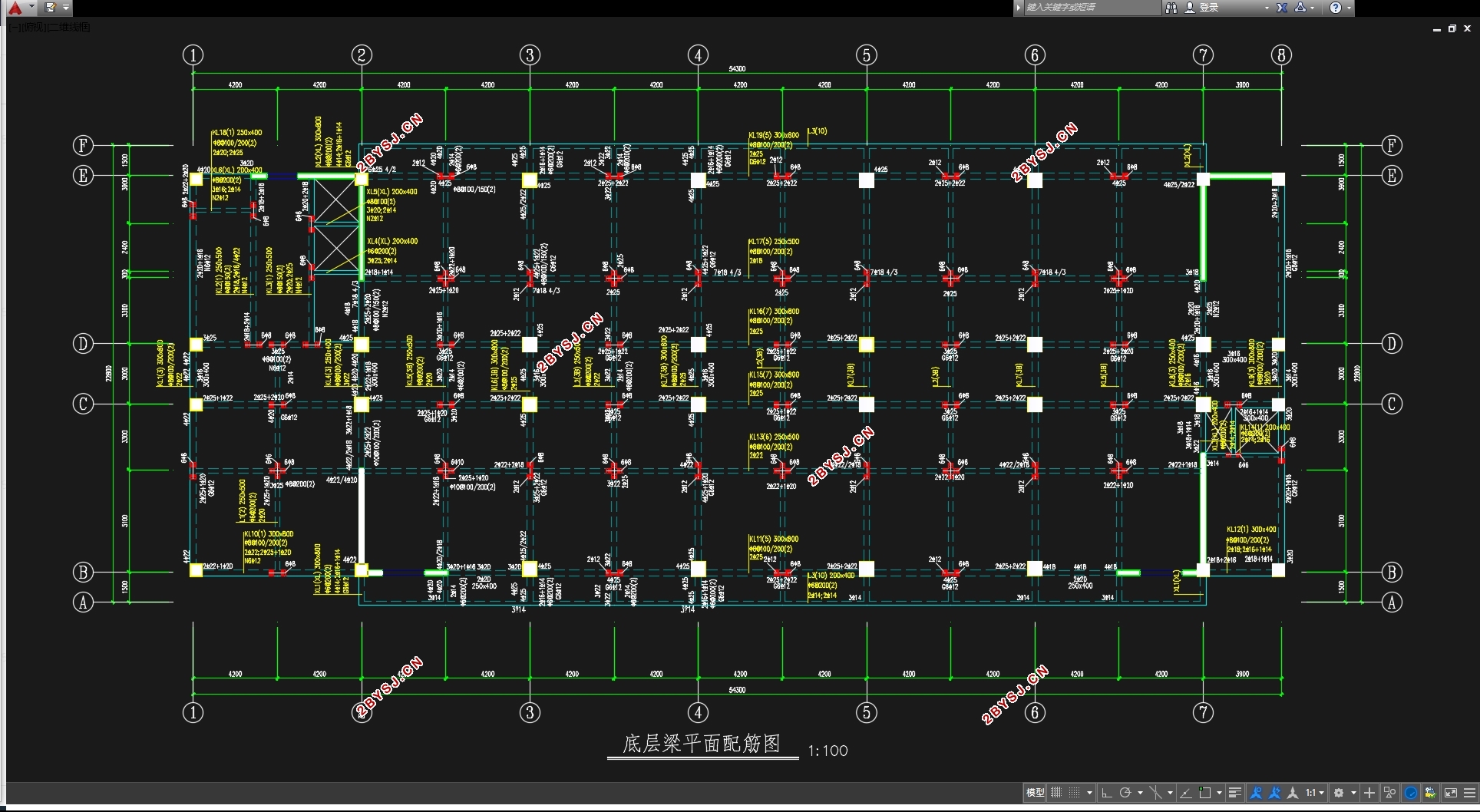The height and width of the screenshot is (812, 1480).
Task: Select the top 54300 overall dimension text
Action: 737,69
